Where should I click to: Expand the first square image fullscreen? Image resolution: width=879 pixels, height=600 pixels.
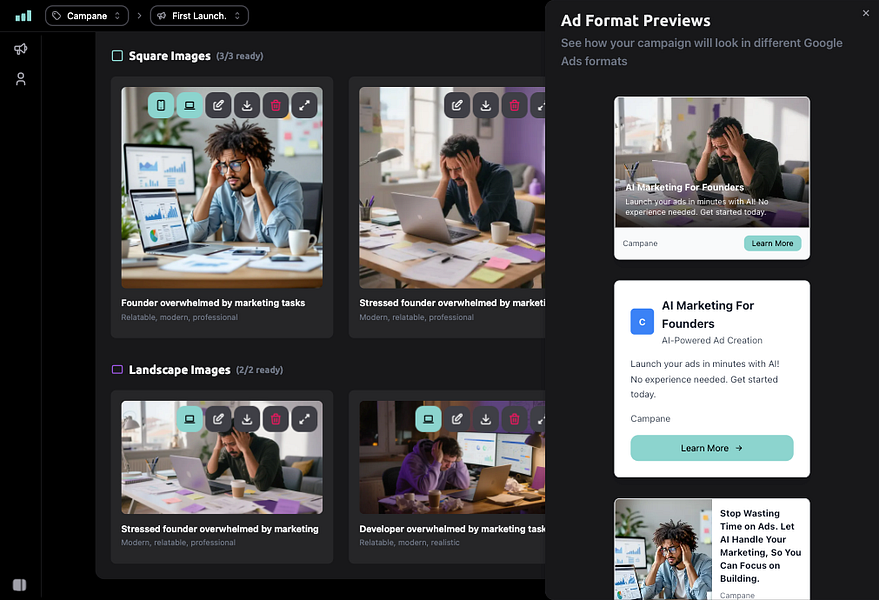pos(304,105)
